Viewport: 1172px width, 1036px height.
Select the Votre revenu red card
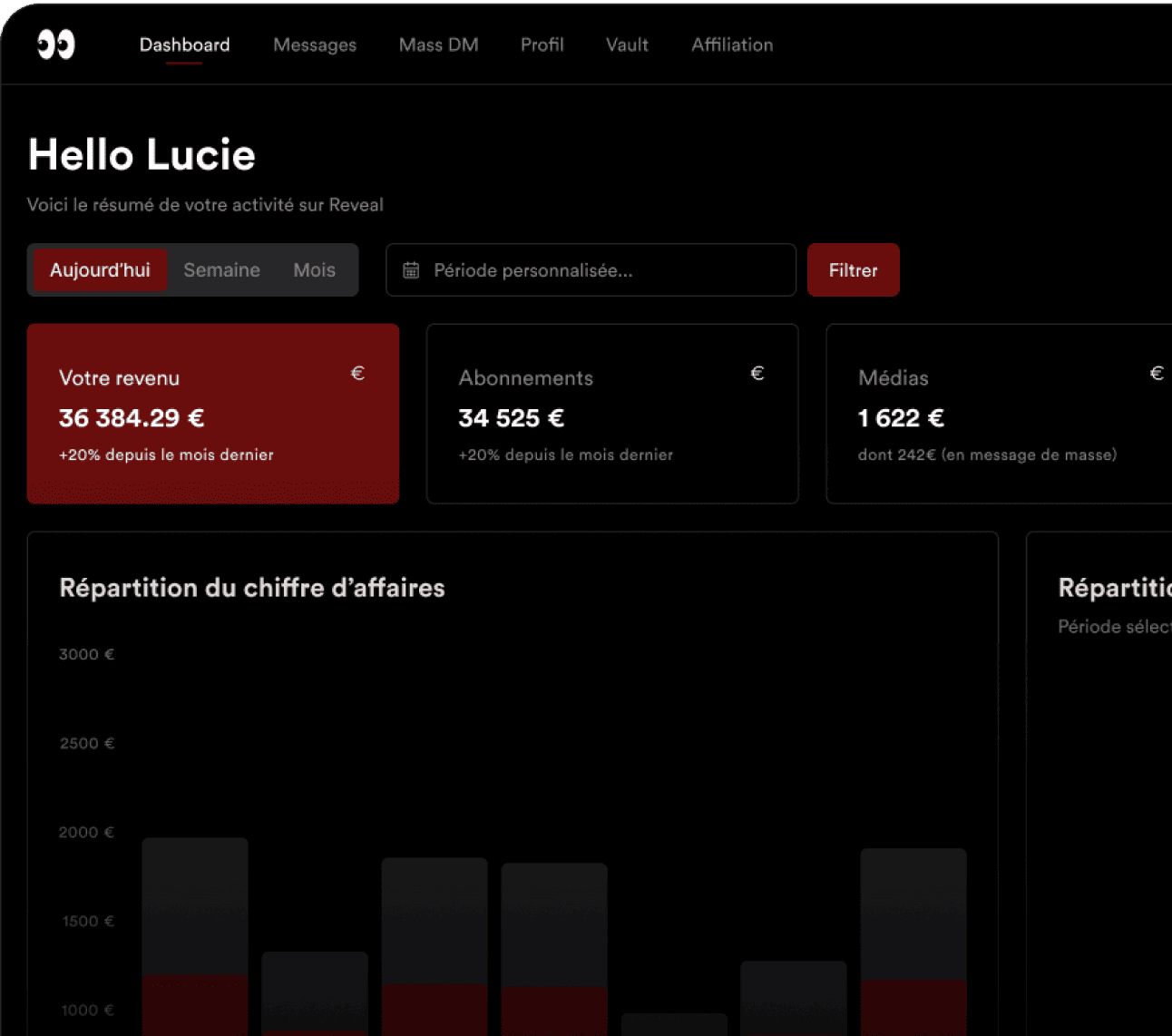click(x=213, y=414)
